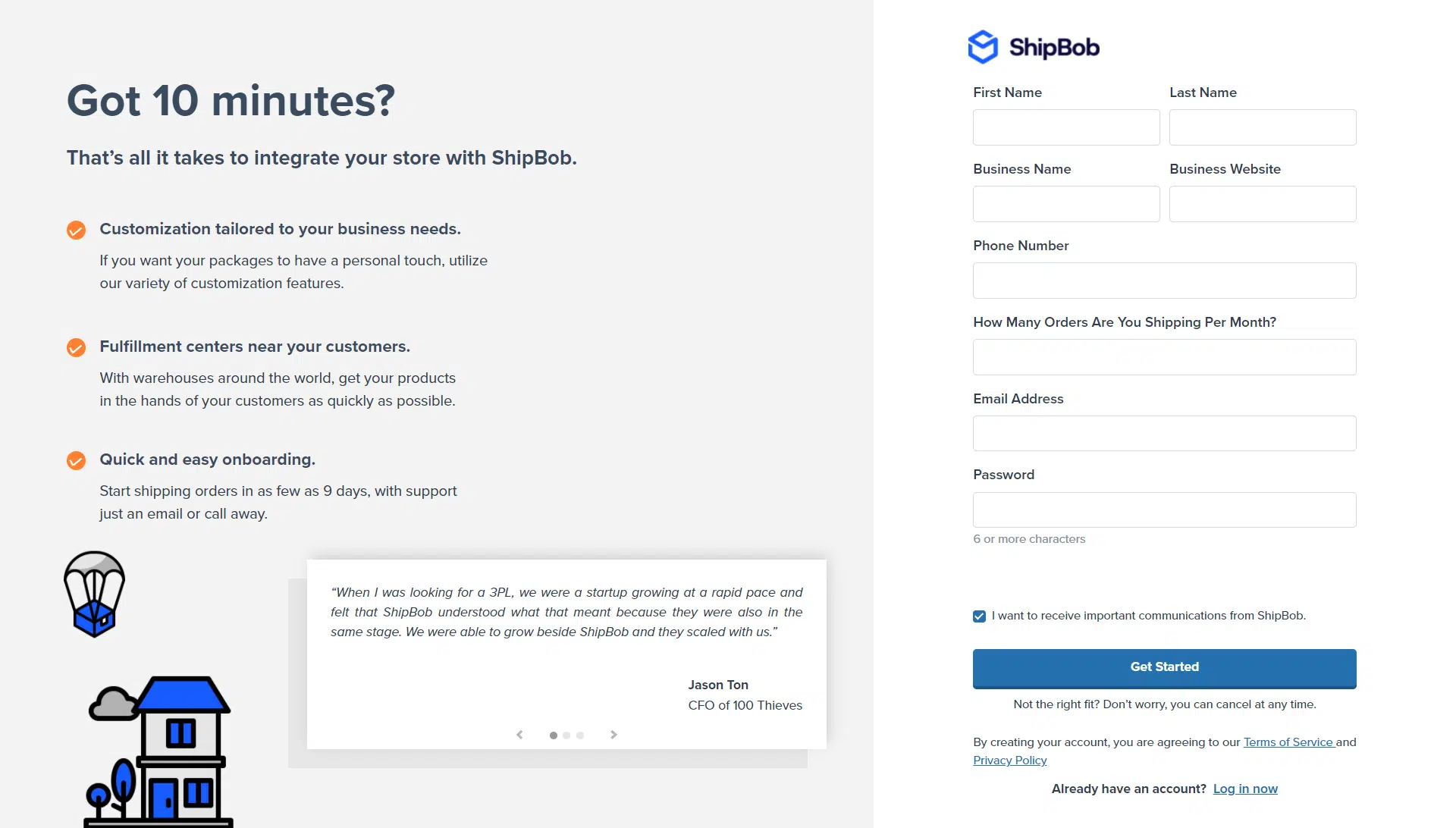Open the Privacy Policy link

click(1009, 761)
